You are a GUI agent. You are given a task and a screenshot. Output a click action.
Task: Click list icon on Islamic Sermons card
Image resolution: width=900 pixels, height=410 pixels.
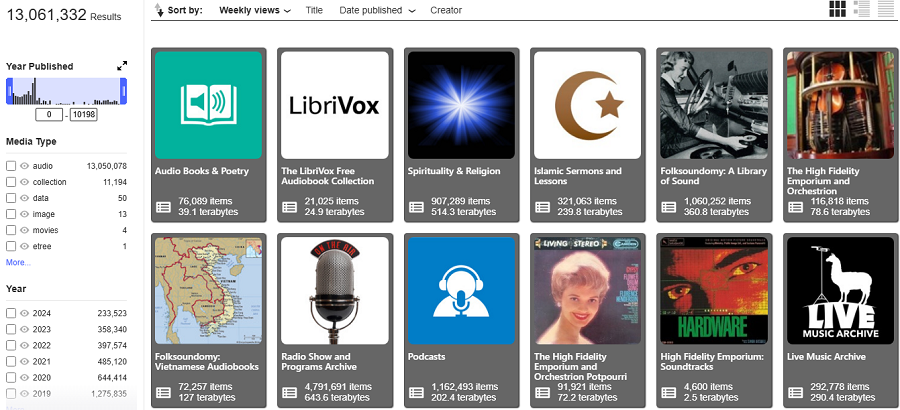tap(542, 207)
